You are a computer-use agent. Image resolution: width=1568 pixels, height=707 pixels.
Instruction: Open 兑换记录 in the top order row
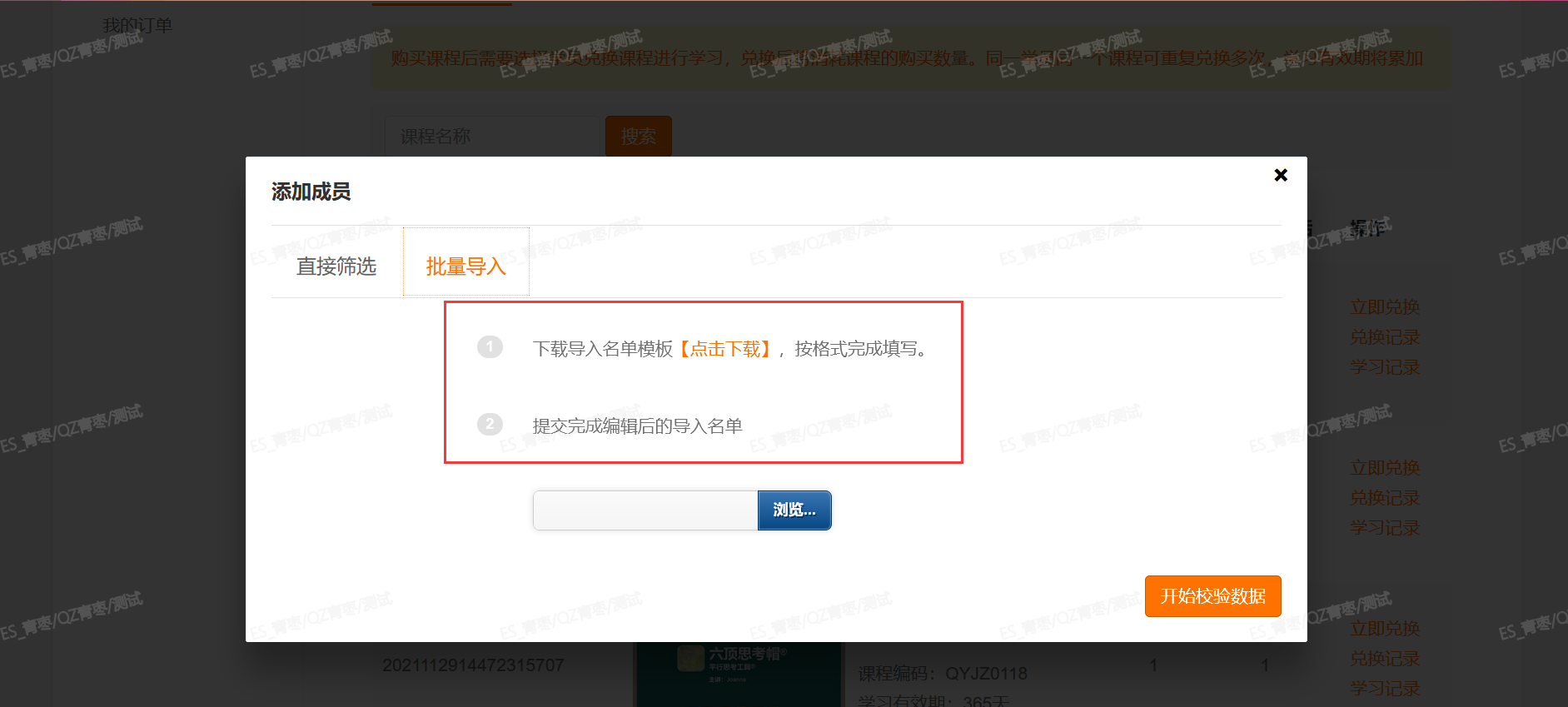coord(1385,337)
